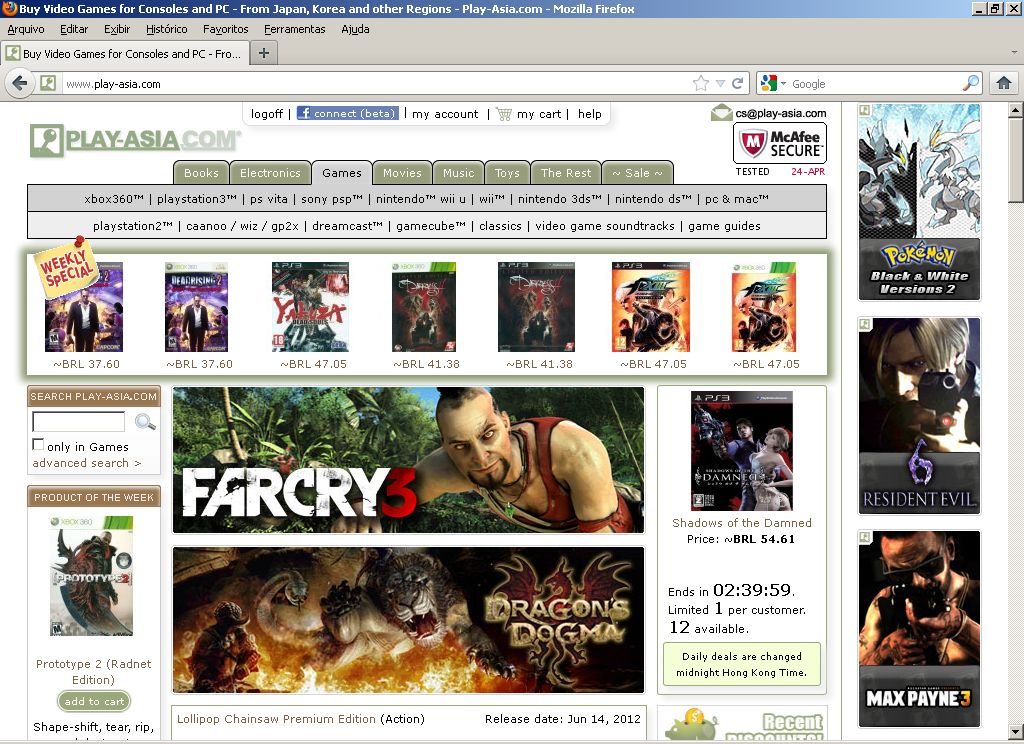Click the bookmark star icon in address bar

(701, 84)
